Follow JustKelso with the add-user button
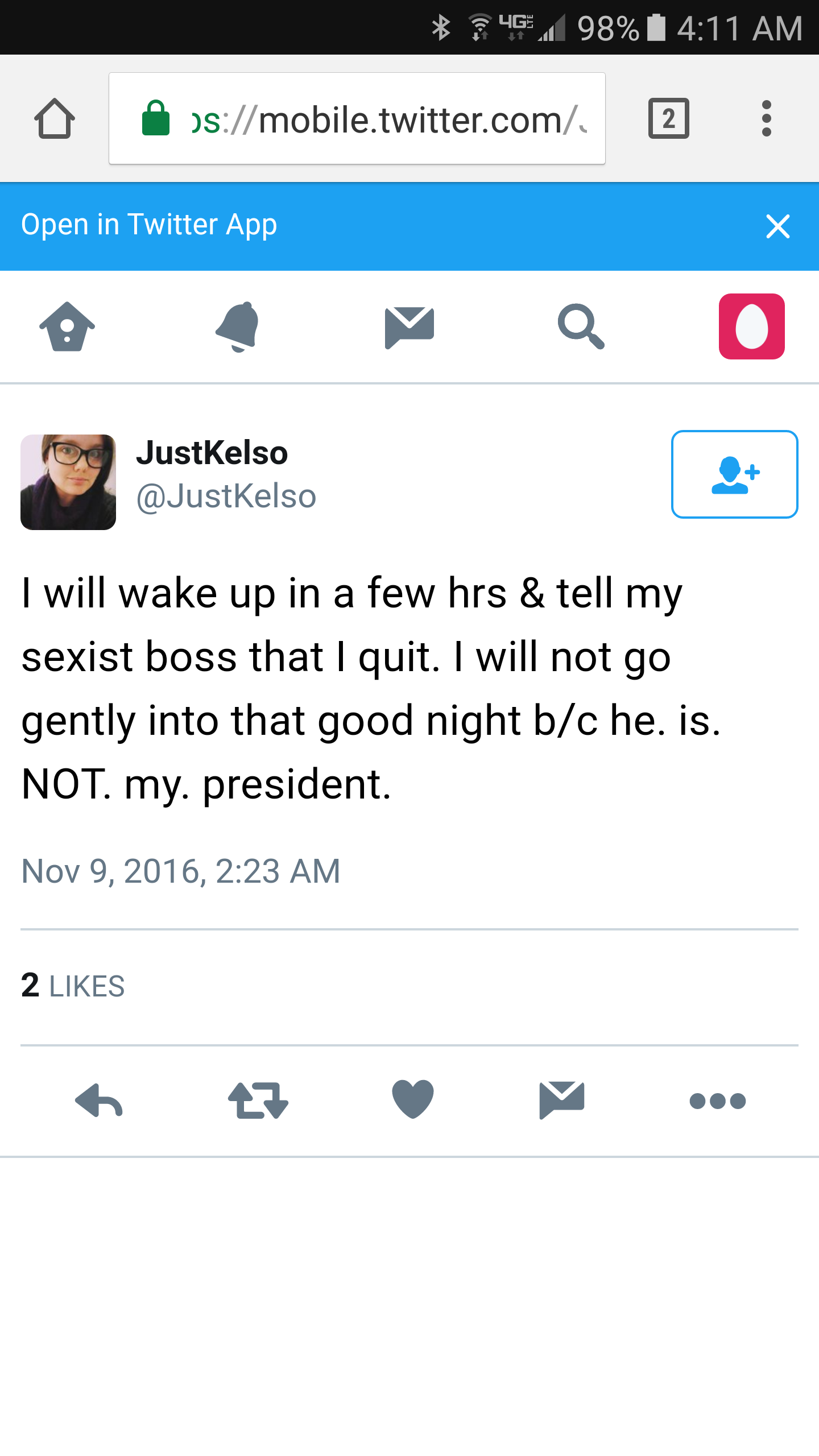Image resolution: width=819 pixels, height=1456 pixels. click(x=734, y=474)
